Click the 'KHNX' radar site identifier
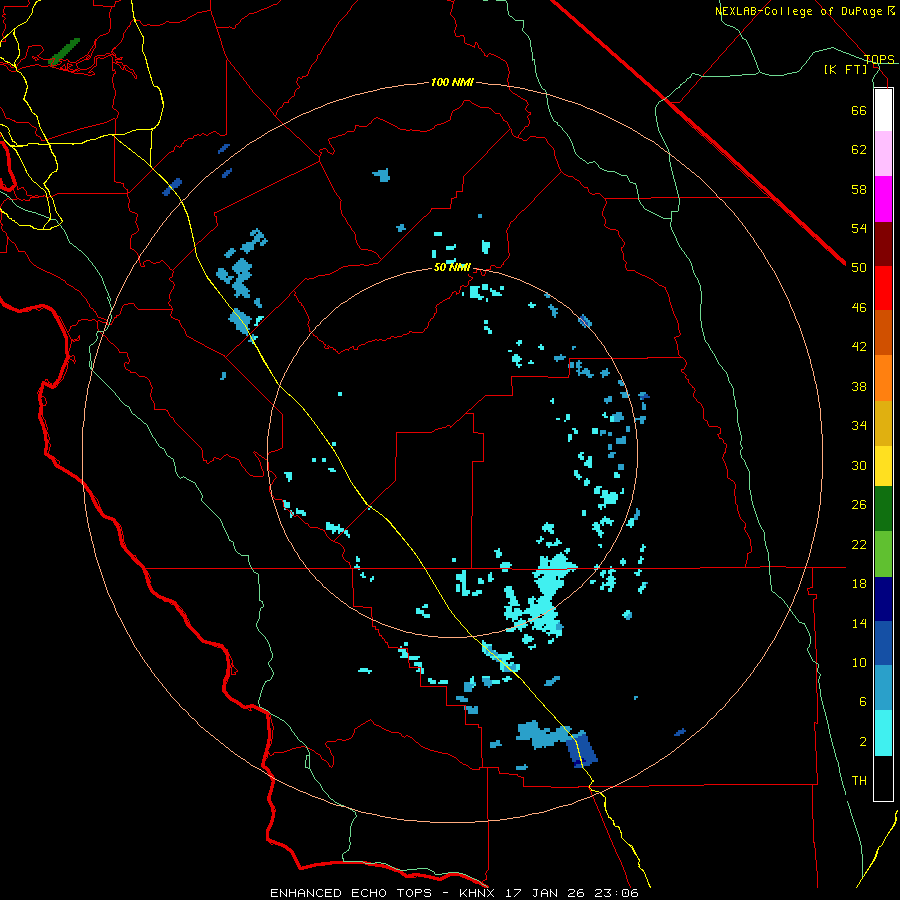This screenshot has width=900, height=900. tap(479, 893)
